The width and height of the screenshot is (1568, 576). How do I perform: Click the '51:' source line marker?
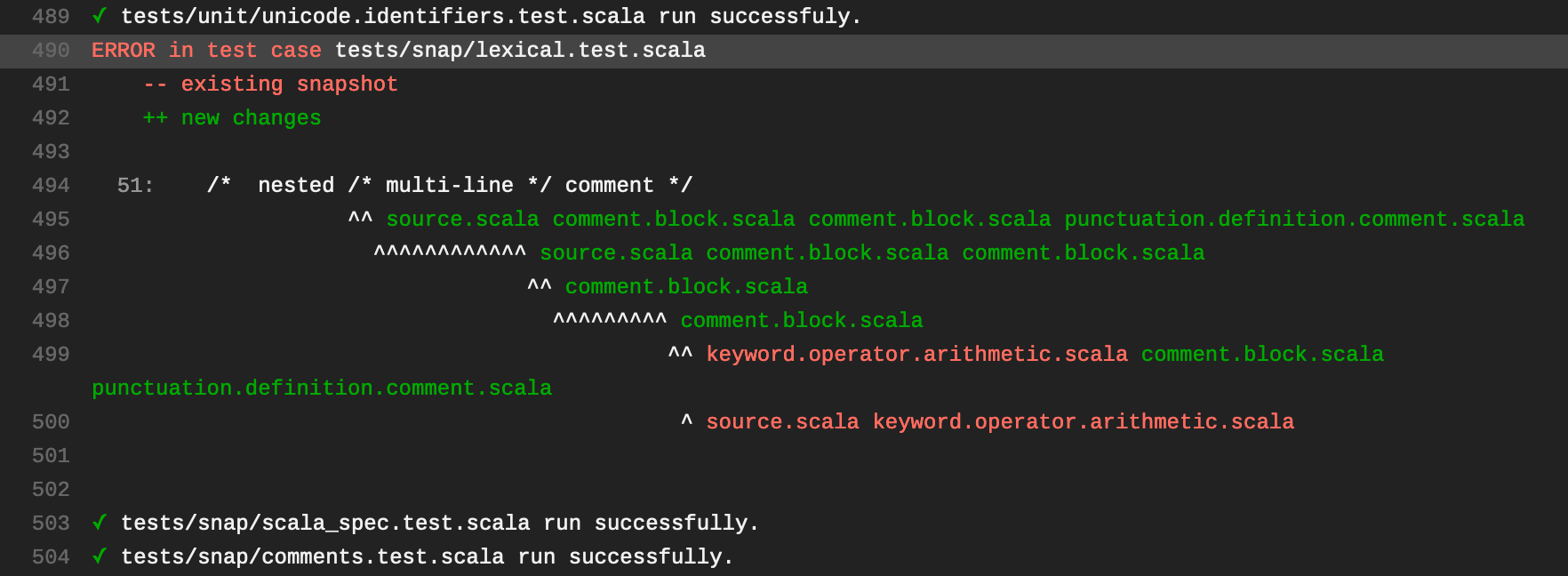click(135, 186)
